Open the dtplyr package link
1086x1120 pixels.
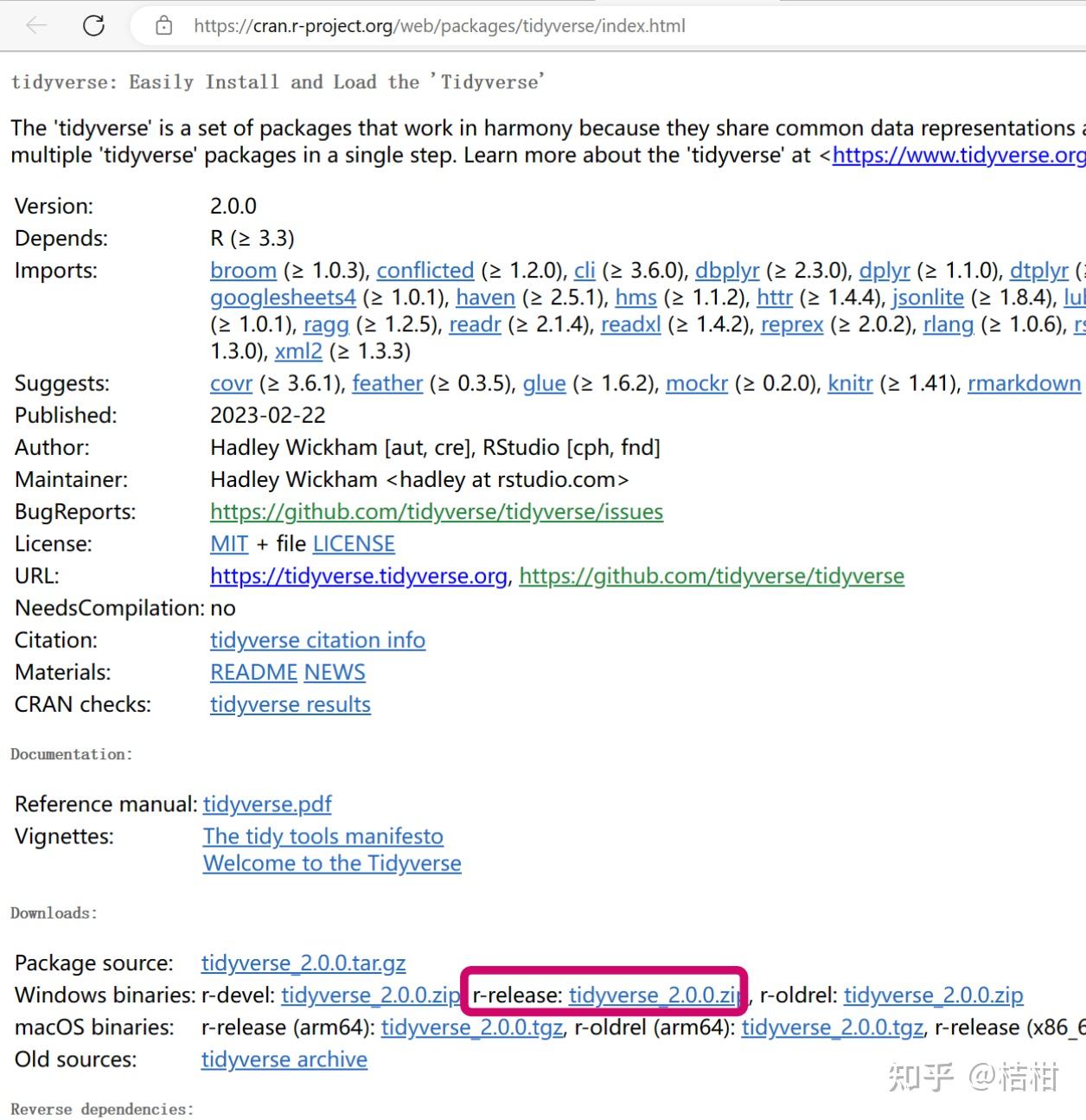(1039, 271)
